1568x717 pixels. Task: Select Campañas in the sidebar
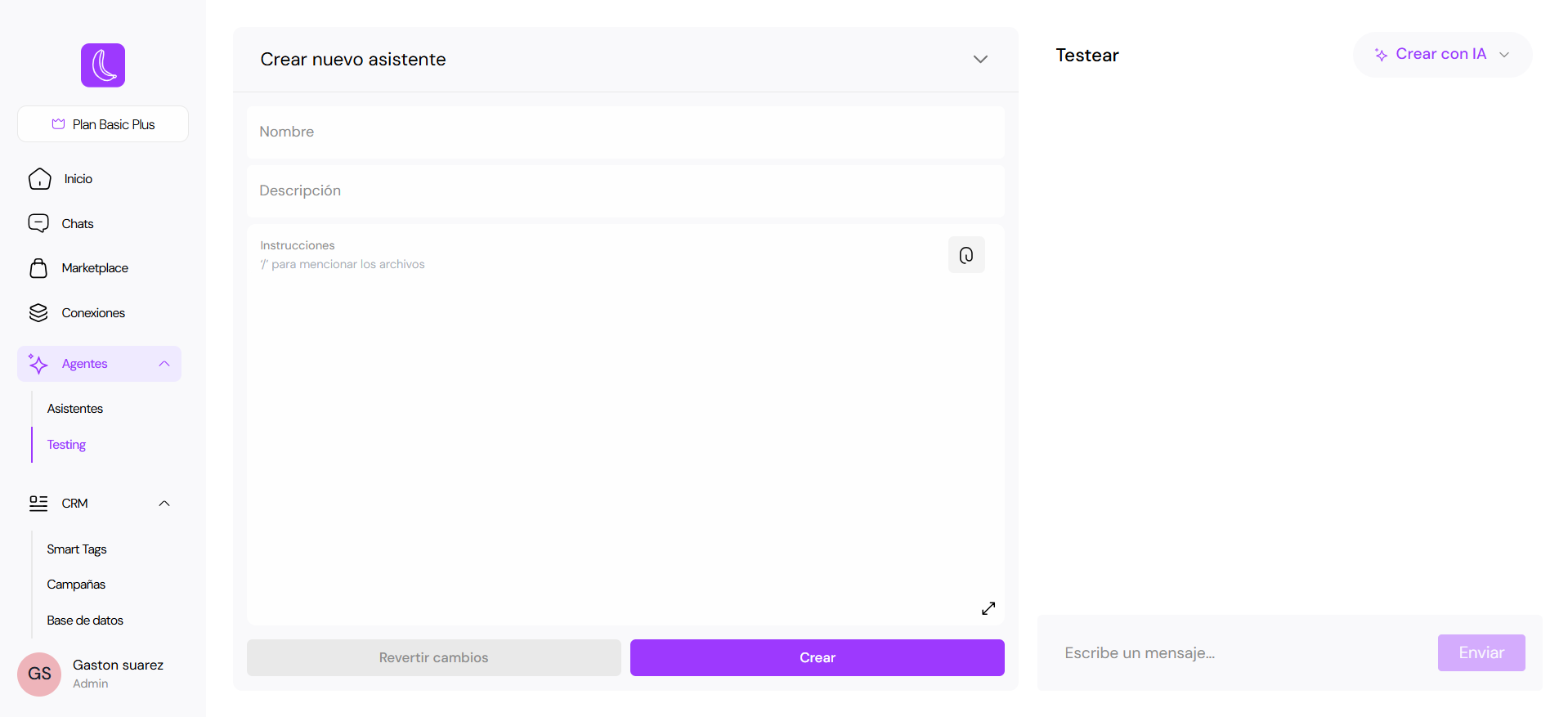[76, 585]
